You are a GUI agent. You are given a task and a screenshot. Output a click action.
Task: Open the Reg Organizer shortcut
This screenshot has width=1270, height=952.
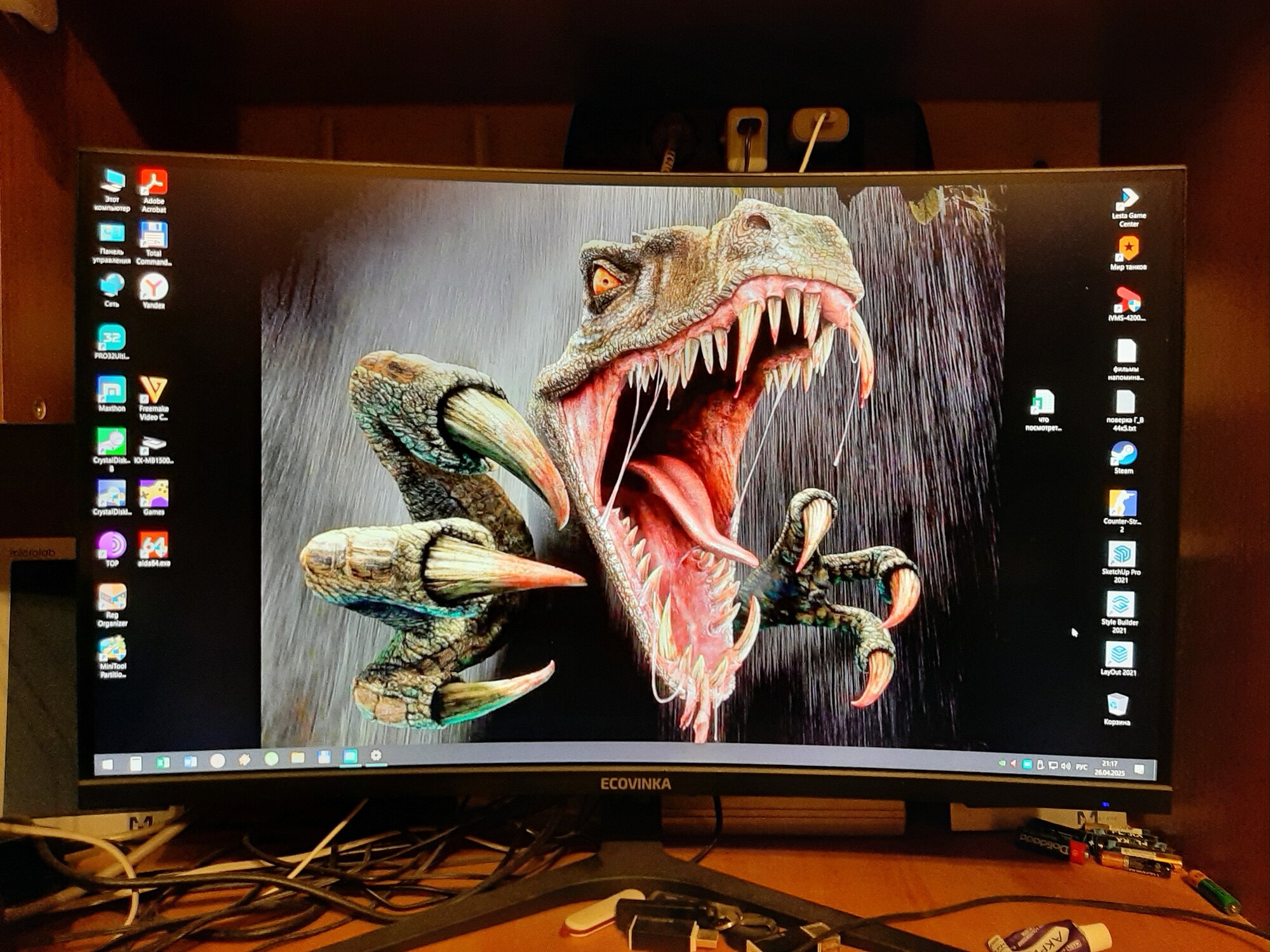point(112,605)
